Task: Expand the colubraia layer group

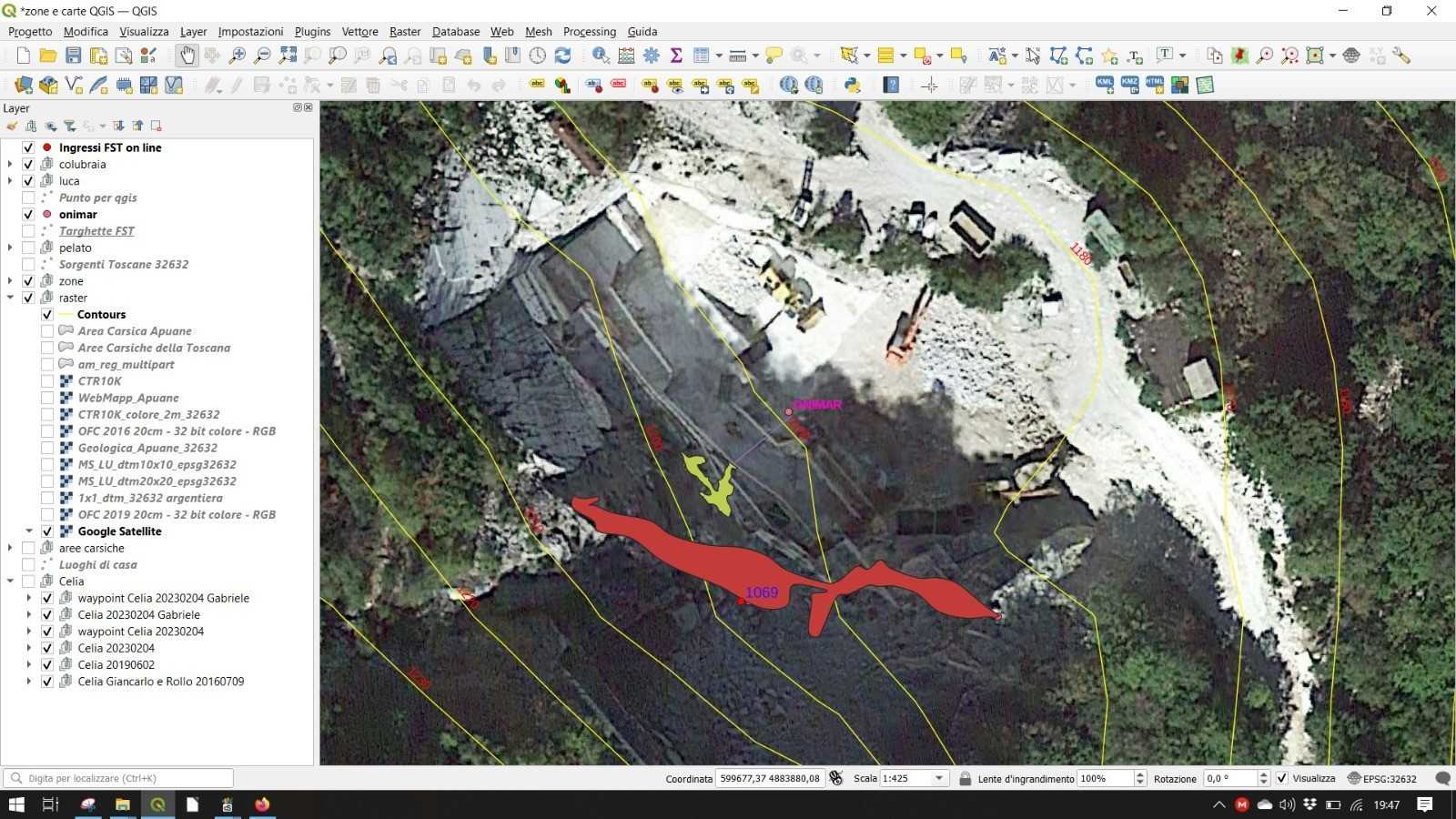Action: click(x=10, y=165)
